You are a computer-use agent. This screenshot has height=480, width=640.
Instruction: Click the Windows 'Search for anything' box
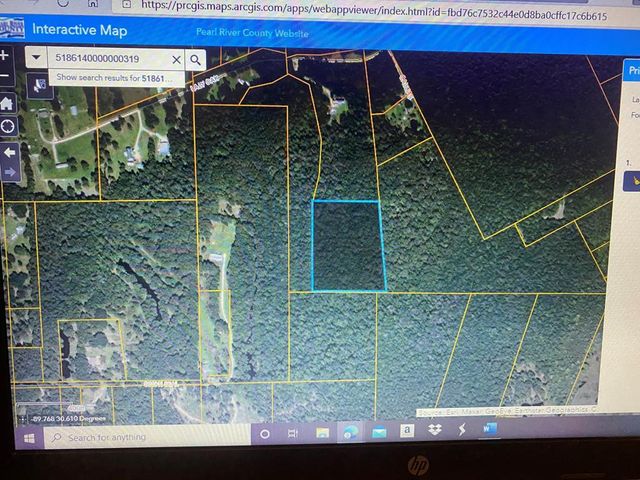coord(110,437)
